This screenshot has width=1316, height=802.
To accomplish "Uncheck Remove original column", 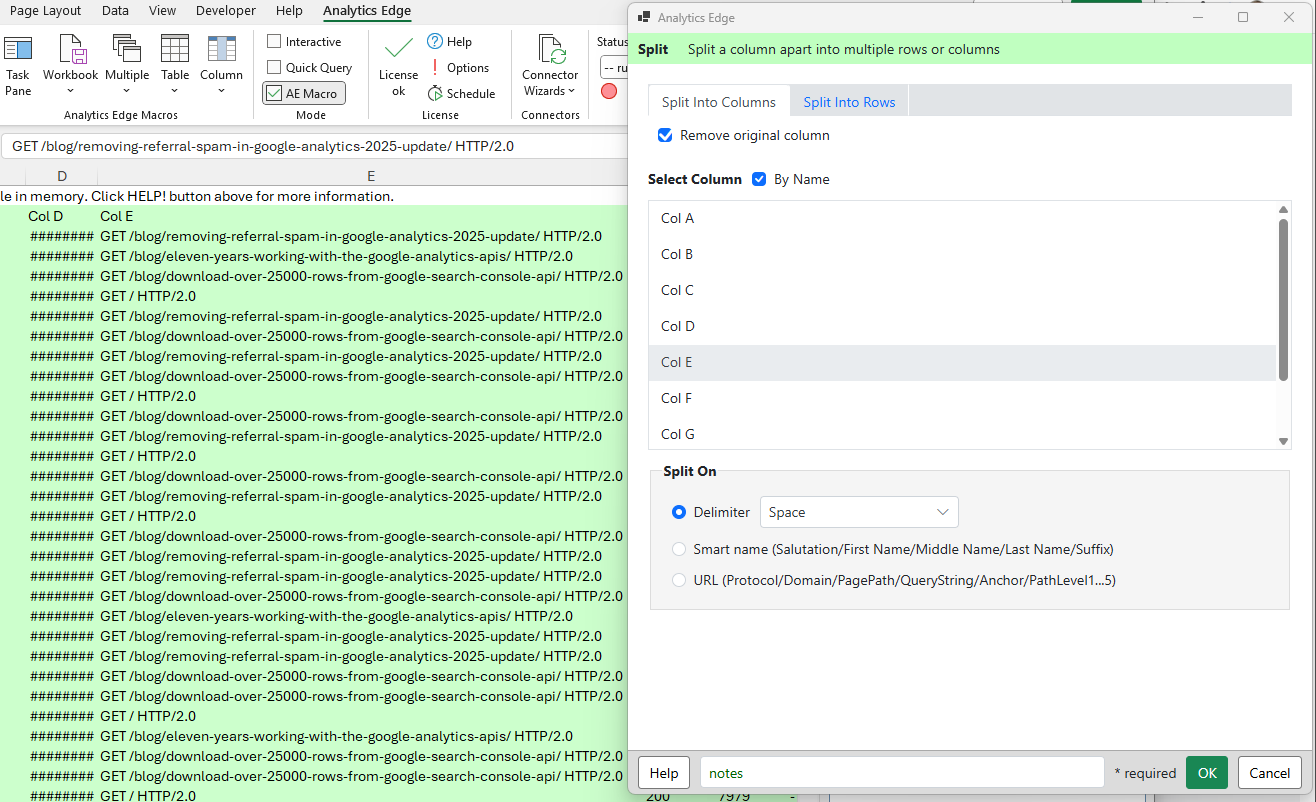I will click(665, 135).
